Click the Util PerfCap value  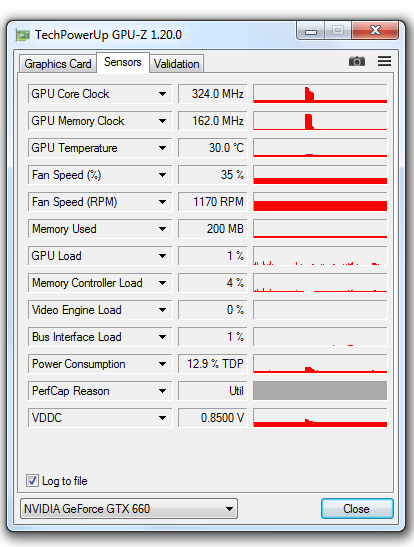(213, 391)
